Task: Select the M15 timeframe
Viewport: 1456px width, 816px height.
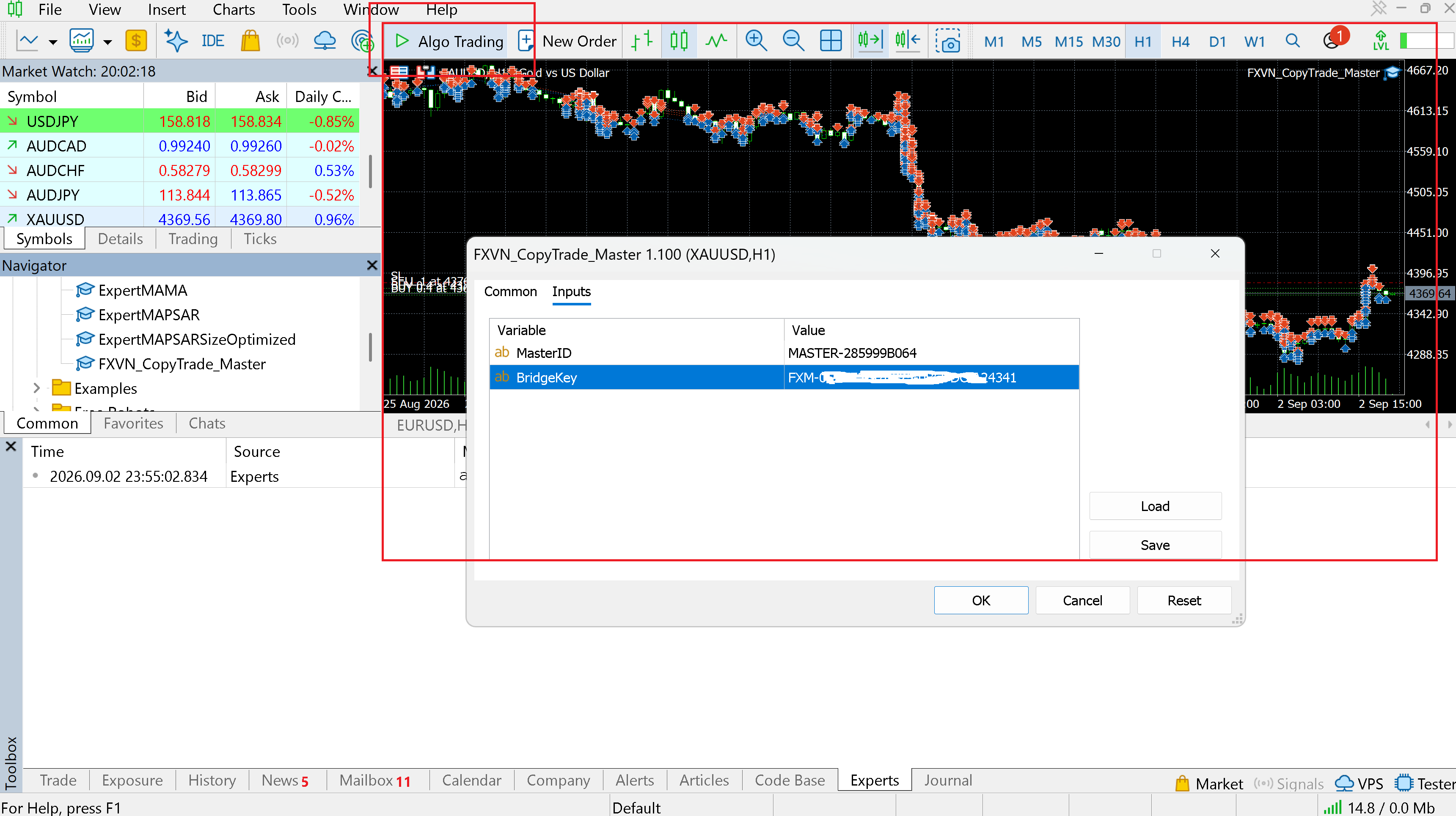Action: [x=1068, y=42]
